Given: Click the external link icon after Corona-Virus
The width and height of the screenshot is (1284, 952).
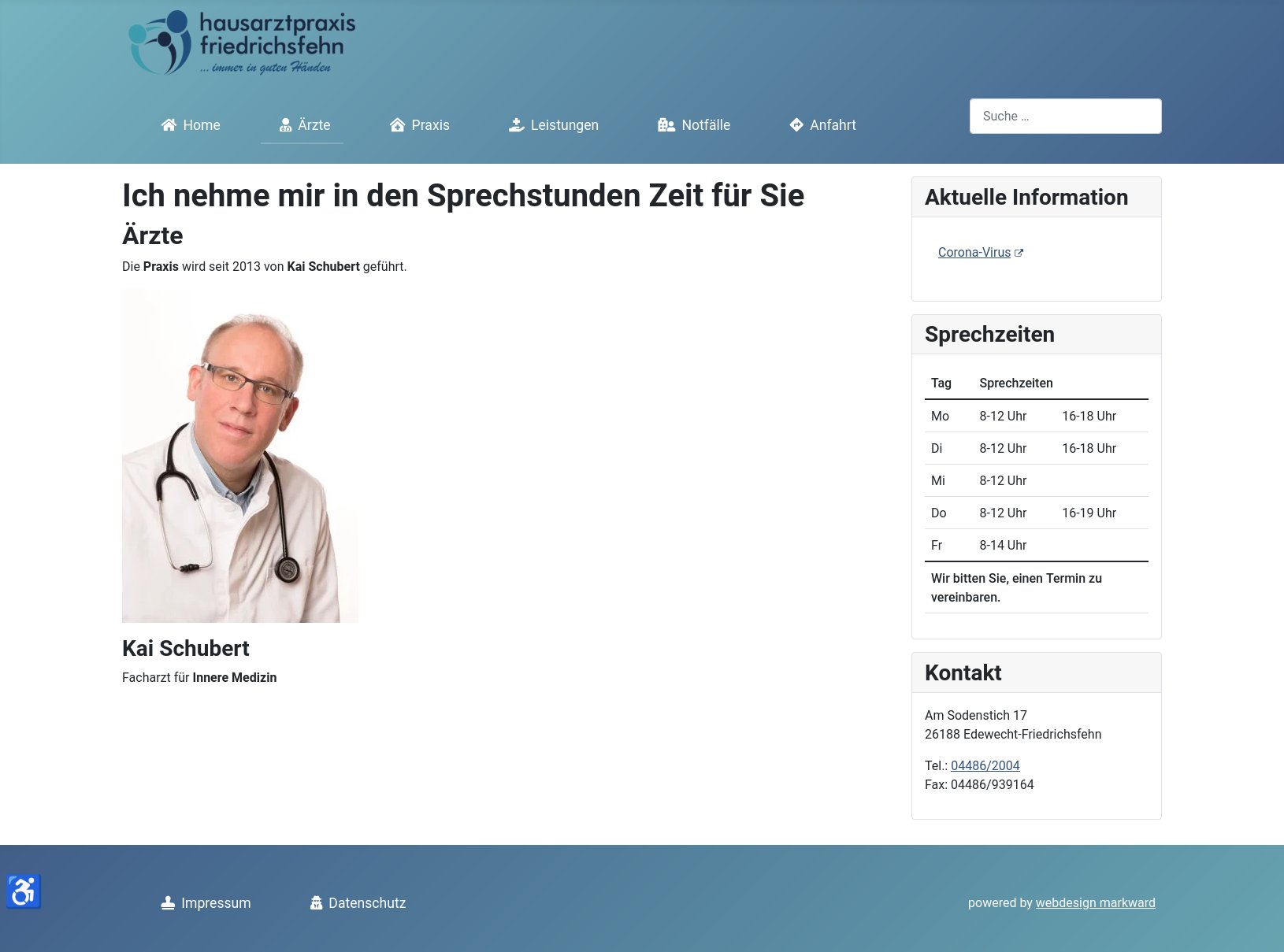Looking at the screenshot, I should (x=1019, y=253).
